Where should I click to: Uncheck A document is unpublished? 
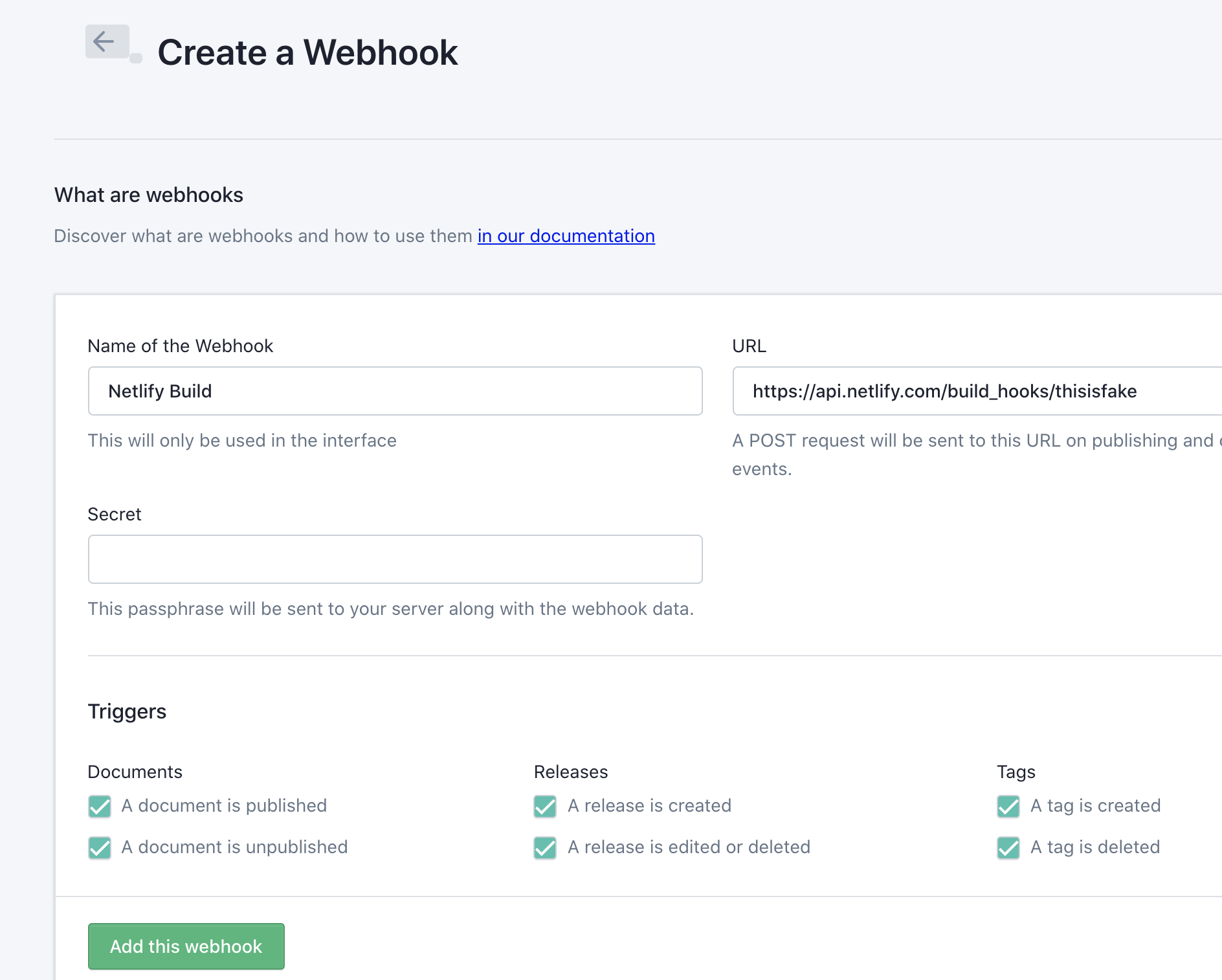click(x=99, y=848)
